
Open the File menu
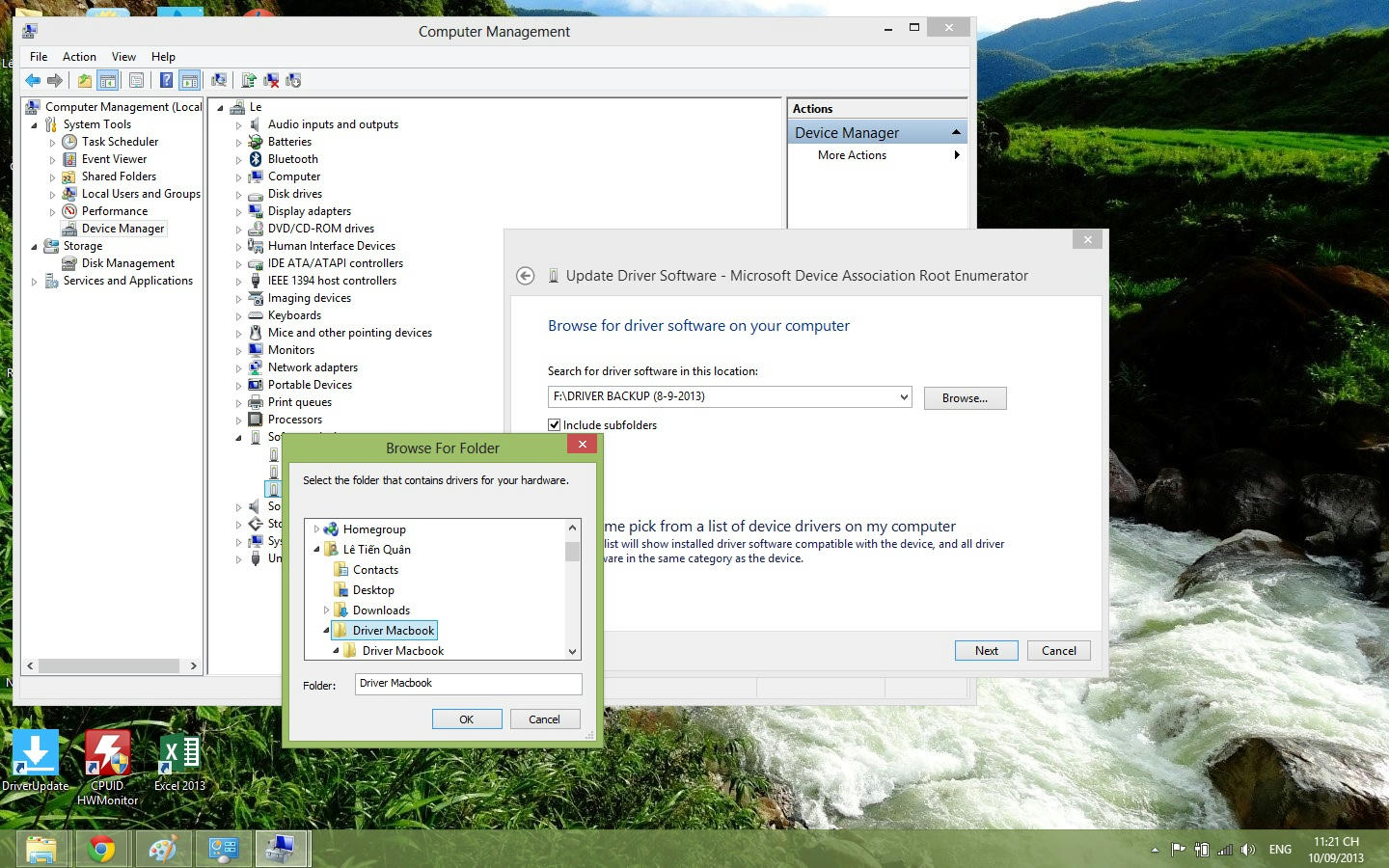pyautogui.click(x=39, y=57)
